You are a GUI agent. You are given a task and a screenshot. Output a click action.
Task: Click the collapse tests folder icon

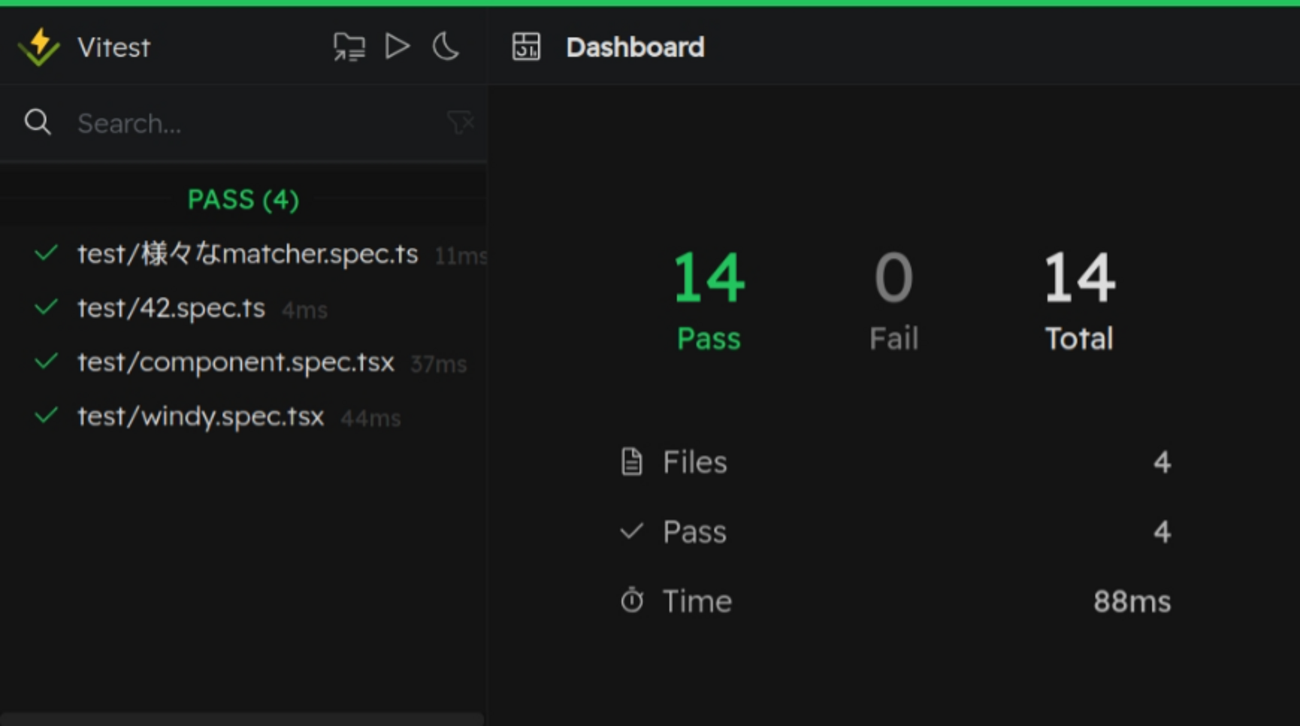tap(349, 47)
